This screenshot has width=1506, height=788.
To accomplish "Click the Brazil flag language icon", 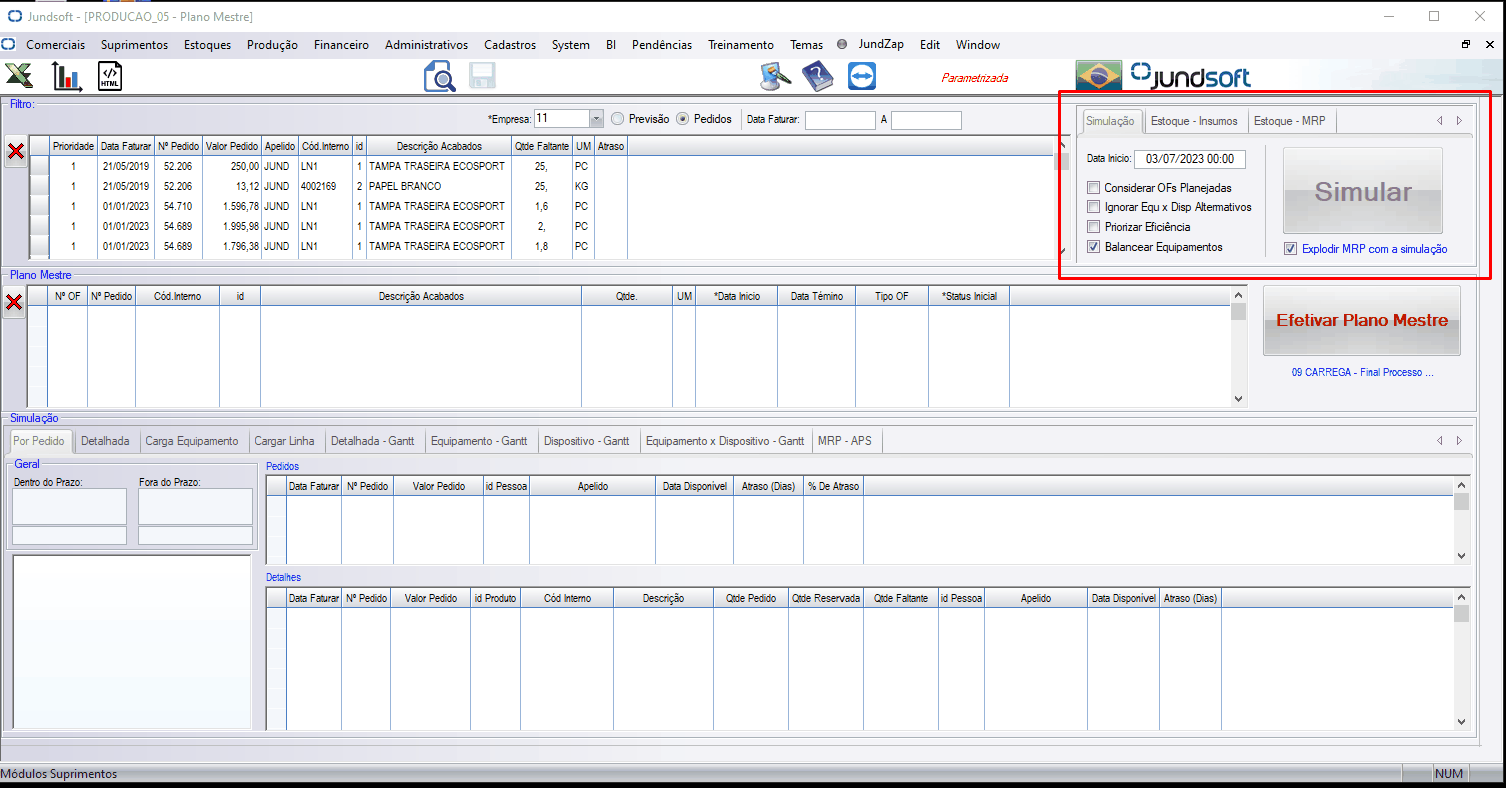I will click(x=1098, y=76).
